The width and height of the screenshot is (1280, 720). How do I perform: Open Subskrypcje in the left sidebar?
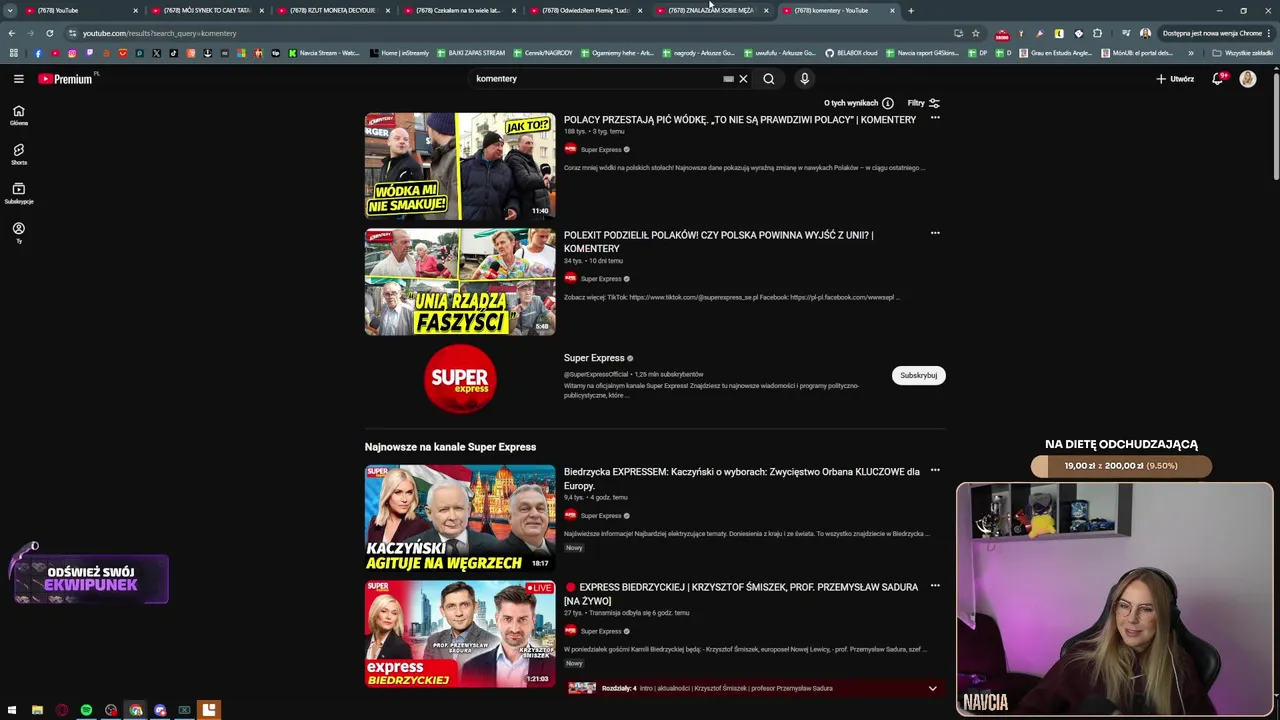pyautogui.click(x=18, y=194)
